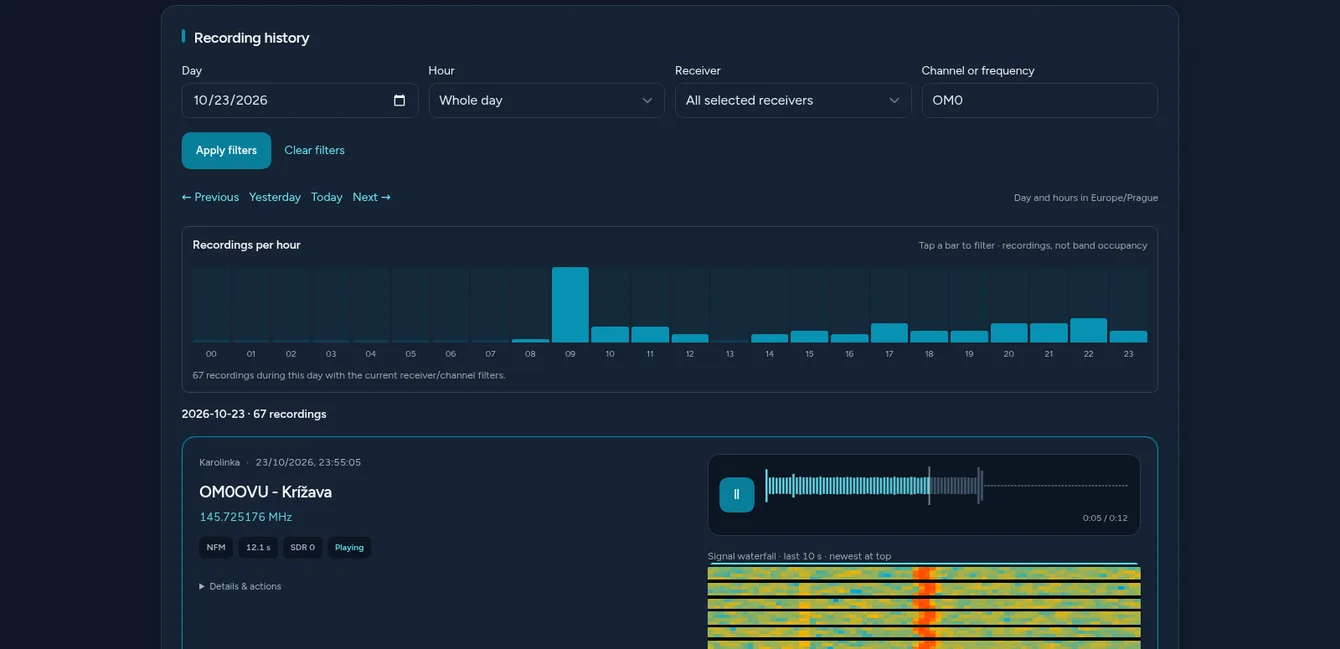
Task: Seek in the audio waveform progress bar
Action: pos(946,486)
